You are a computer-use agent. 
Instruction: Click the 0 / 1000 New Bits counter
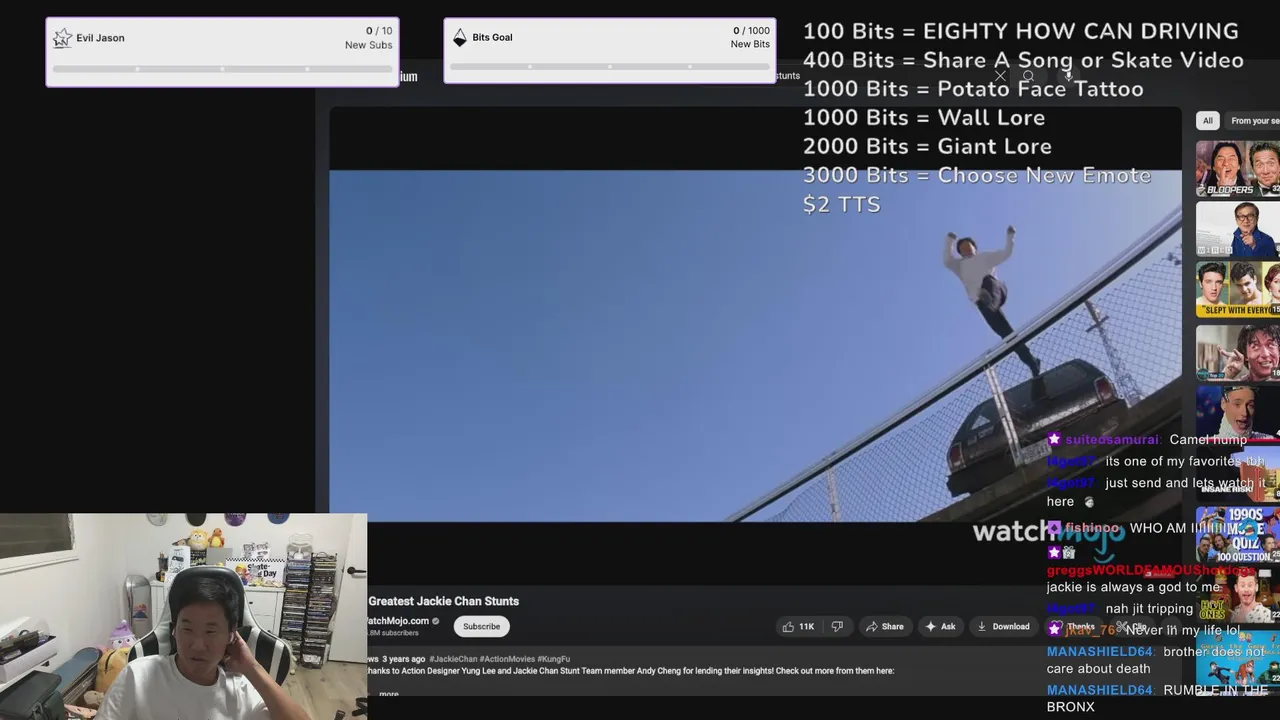pos(750,37)
